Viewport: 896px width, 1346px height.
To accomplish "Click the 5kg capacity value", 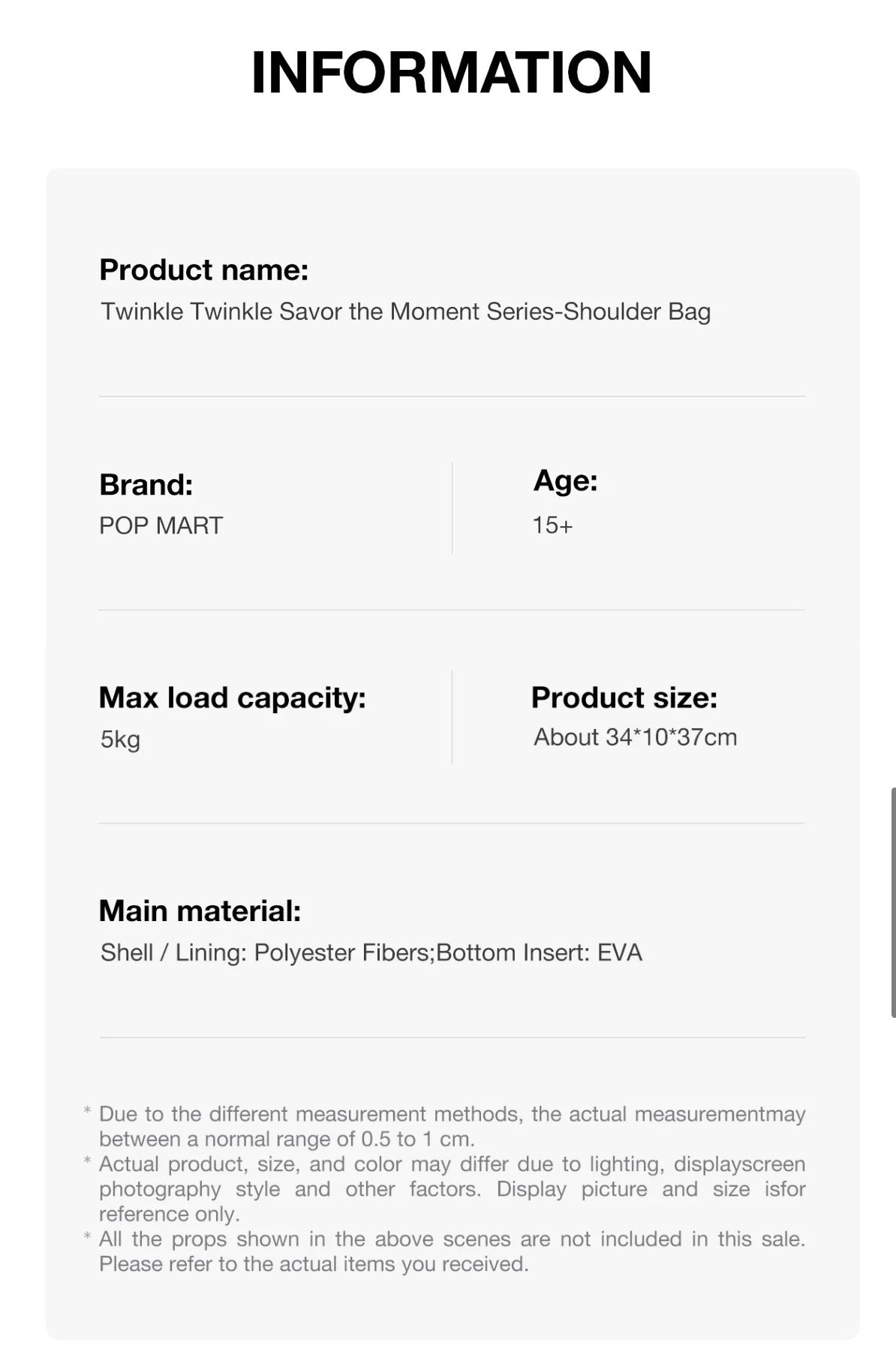I will [120, 739].
